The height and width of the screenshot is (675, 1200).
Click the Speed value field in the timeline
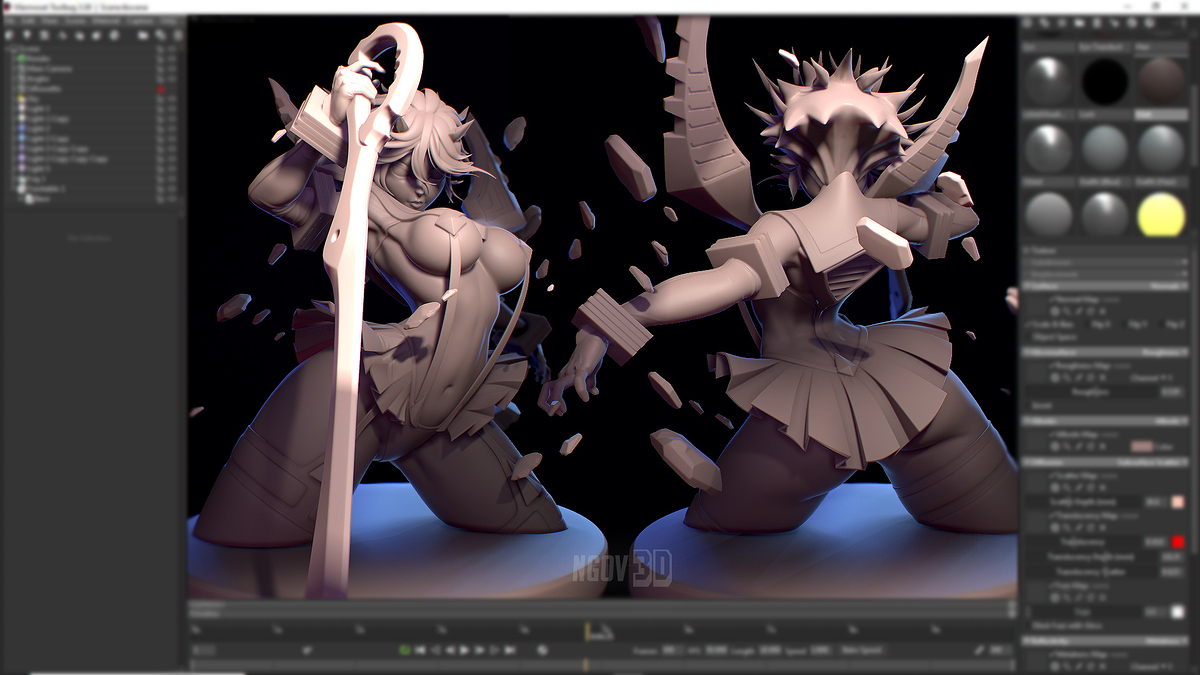pyautogui.click(x=820, y=650)
